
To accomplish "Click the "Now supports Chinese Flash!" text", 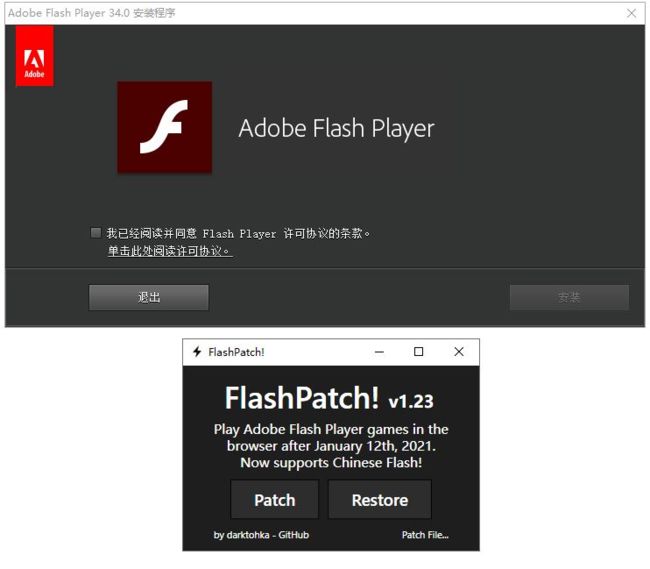I will point(331,462).
